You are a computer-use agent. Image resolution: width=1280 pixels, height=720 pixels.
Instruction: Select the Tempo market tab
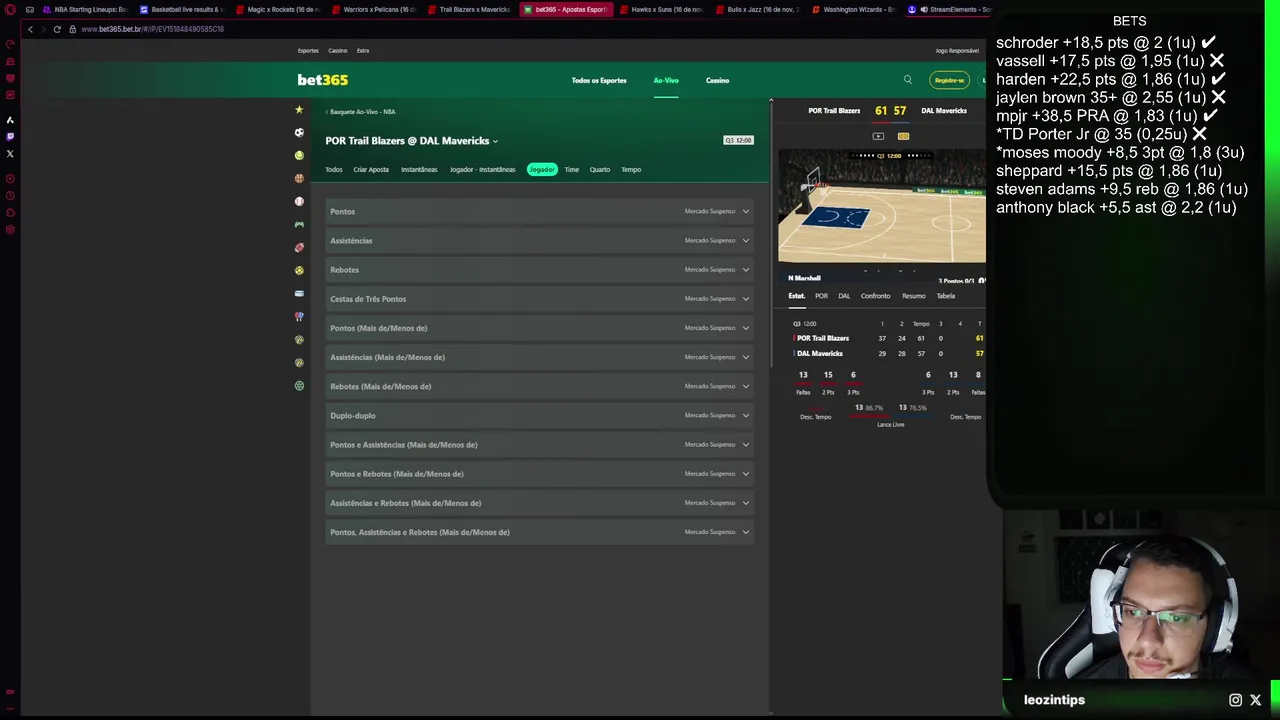(631, 169)
